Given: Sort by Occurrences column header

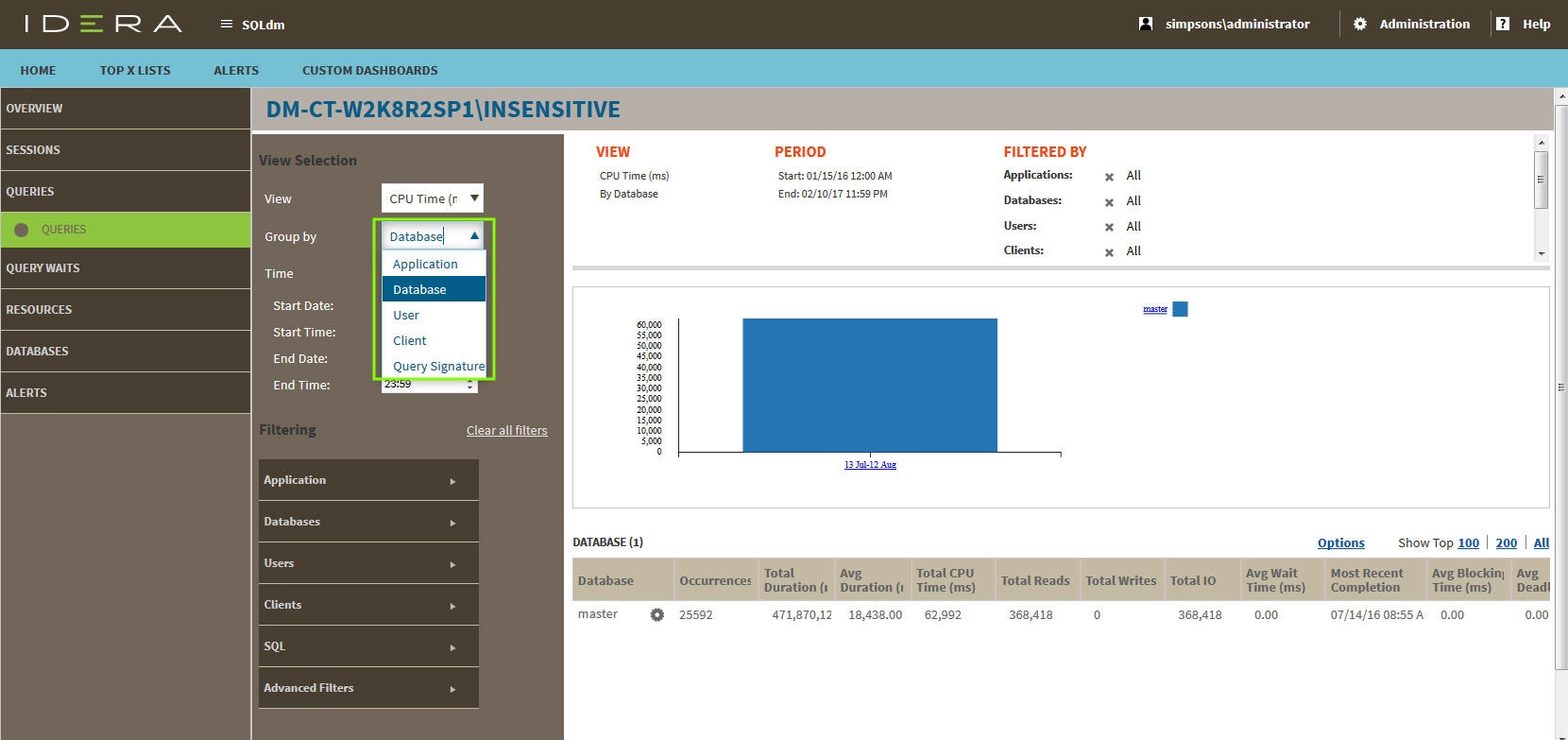Looking at the screenshot, I should 715,580.
